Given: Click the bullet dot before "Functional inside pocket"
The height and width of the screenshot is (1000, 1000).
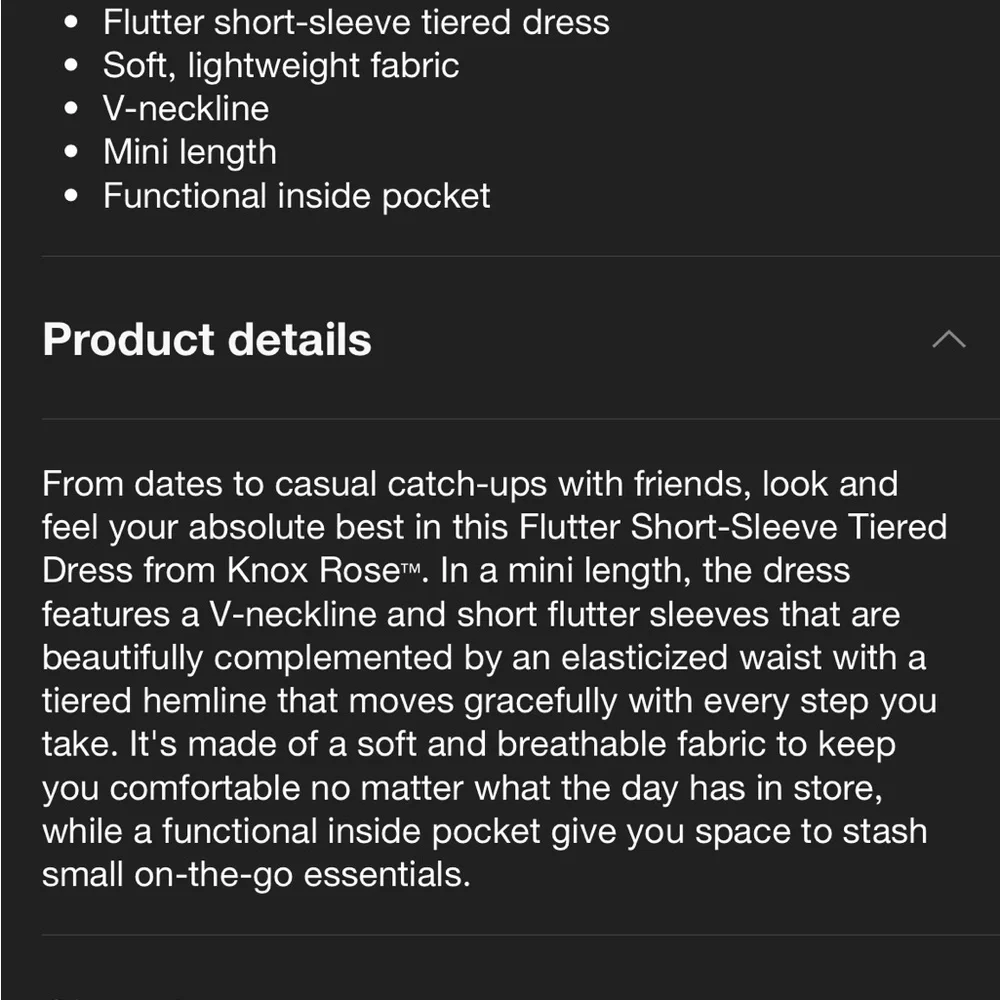Looking at the screenshot, I should pyautogui.click(x=70, y=197).
